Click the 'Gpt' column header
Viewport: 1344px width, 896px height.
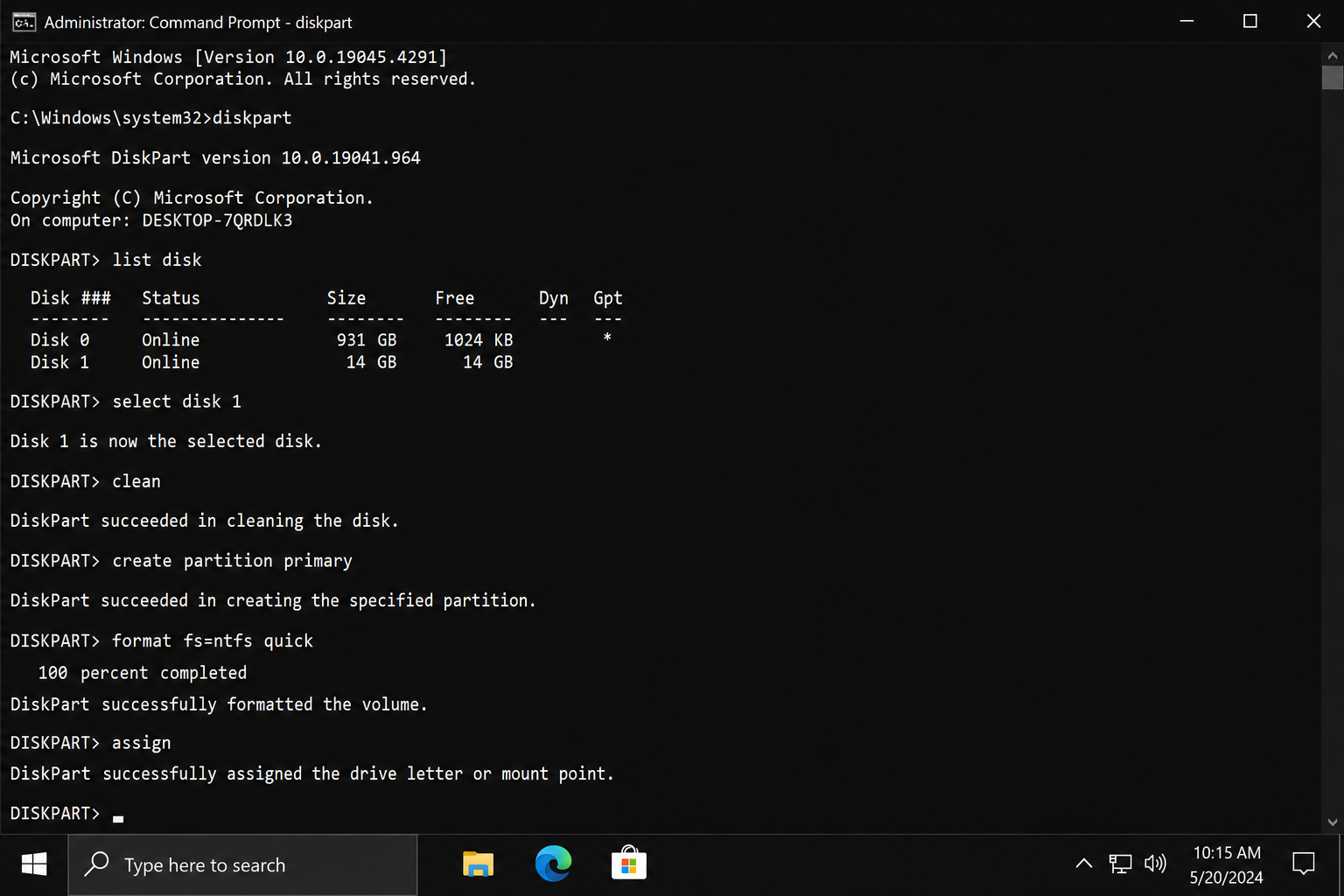point(608,298)
